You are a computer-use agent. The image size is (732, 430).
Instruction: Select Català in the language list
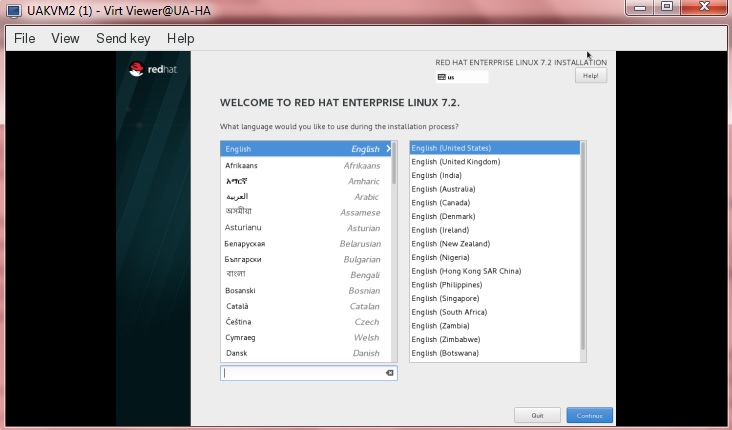(x=306, y=306)
